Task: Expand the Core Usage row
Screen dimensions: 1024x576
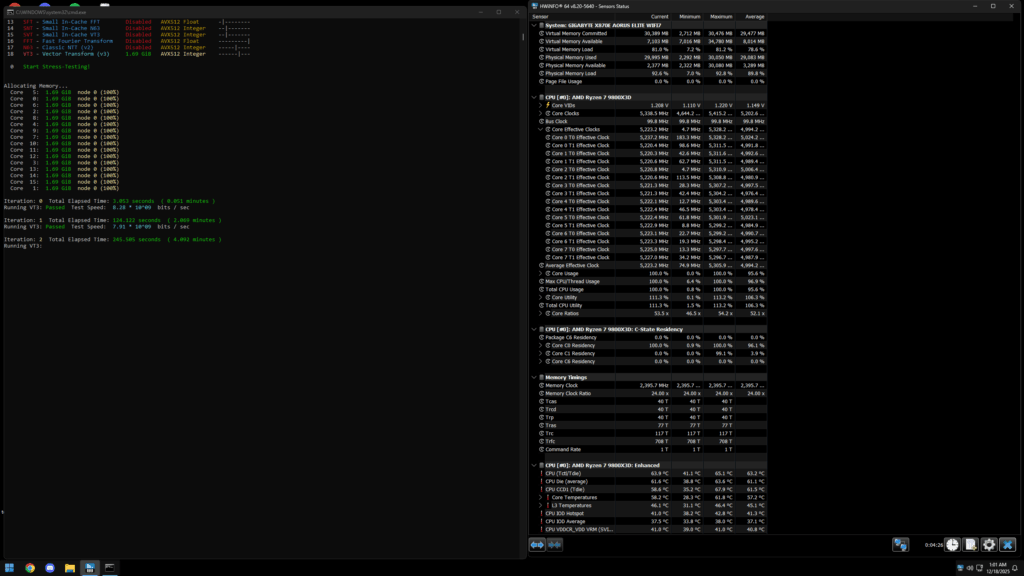Action: coord(541,274)
